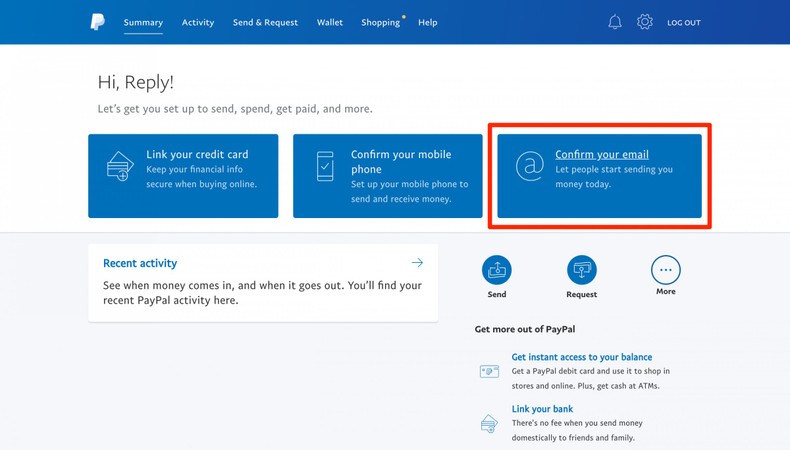This screenshot has height=450, width=790.
Task: Open the Shopping menu item
Action: pyautogui.click(x=380, y=22)
